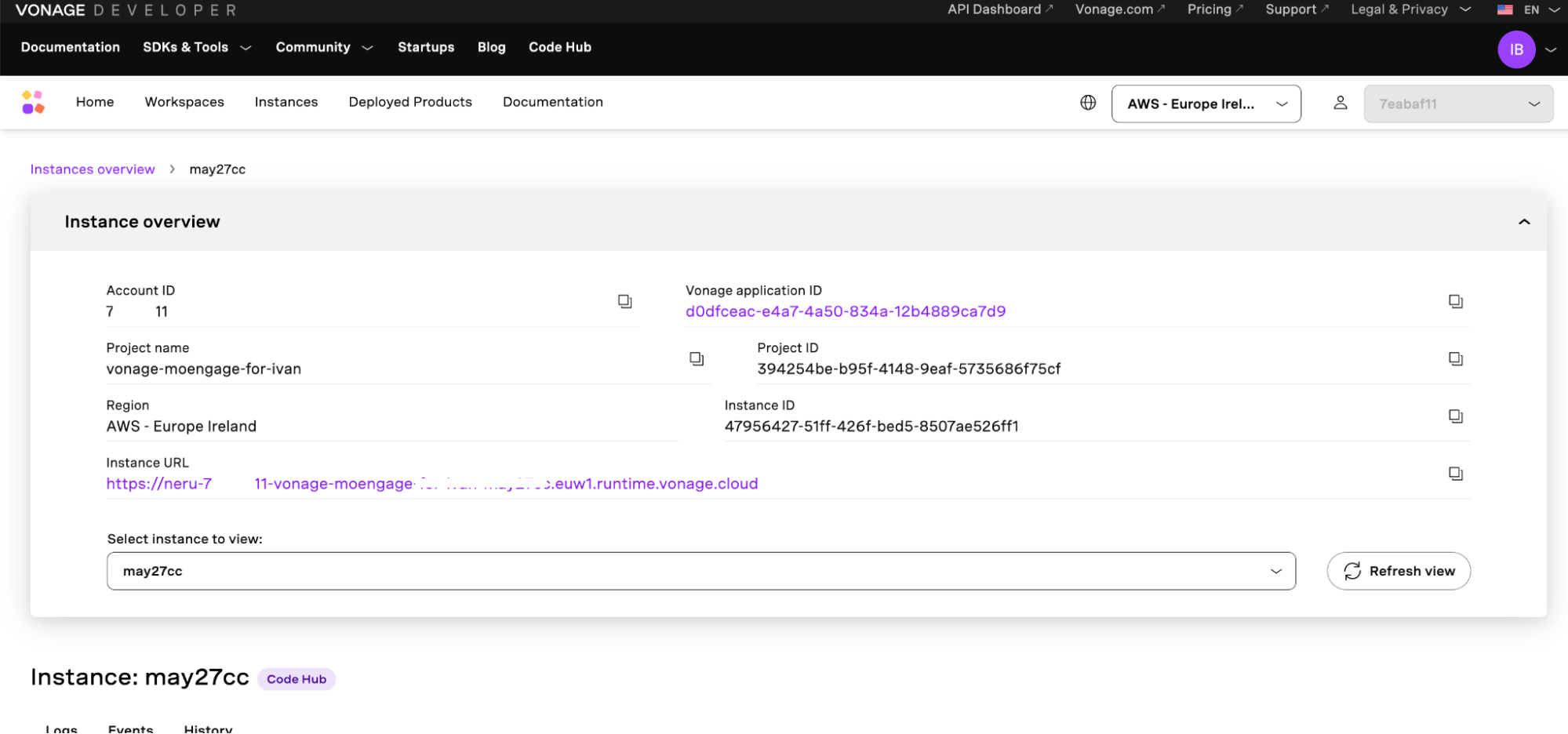This screenshot has height=734, width=1568.
Task: Open the 7eabaf11 account dropdown
Action: 1458,104
